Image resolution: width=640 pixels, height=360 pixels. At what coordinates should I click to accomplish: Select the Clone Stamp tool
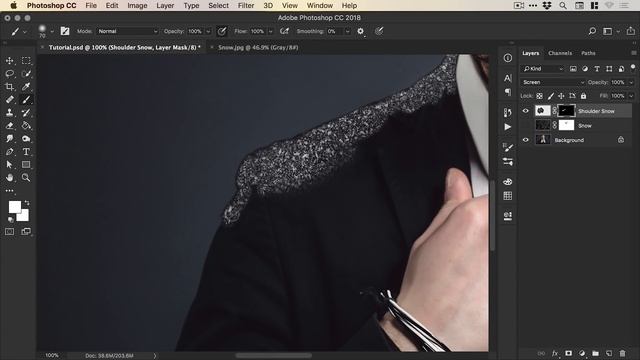[9, 113]
